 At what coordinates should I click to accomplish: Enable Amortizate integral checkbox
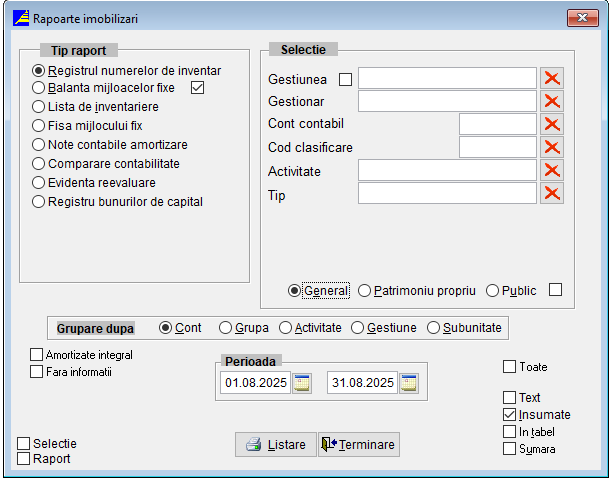(38, 355)
